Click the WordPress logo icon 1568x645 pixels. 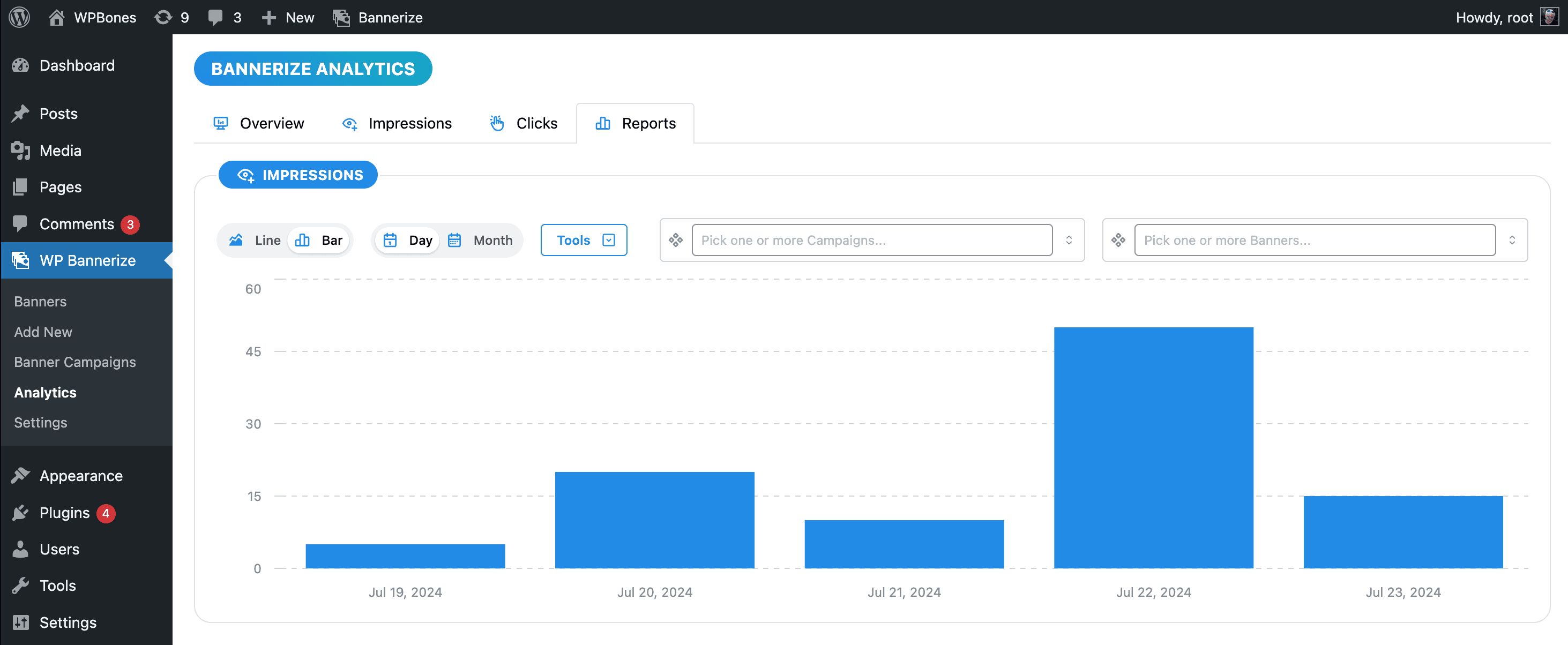click(x=19, y=17)
